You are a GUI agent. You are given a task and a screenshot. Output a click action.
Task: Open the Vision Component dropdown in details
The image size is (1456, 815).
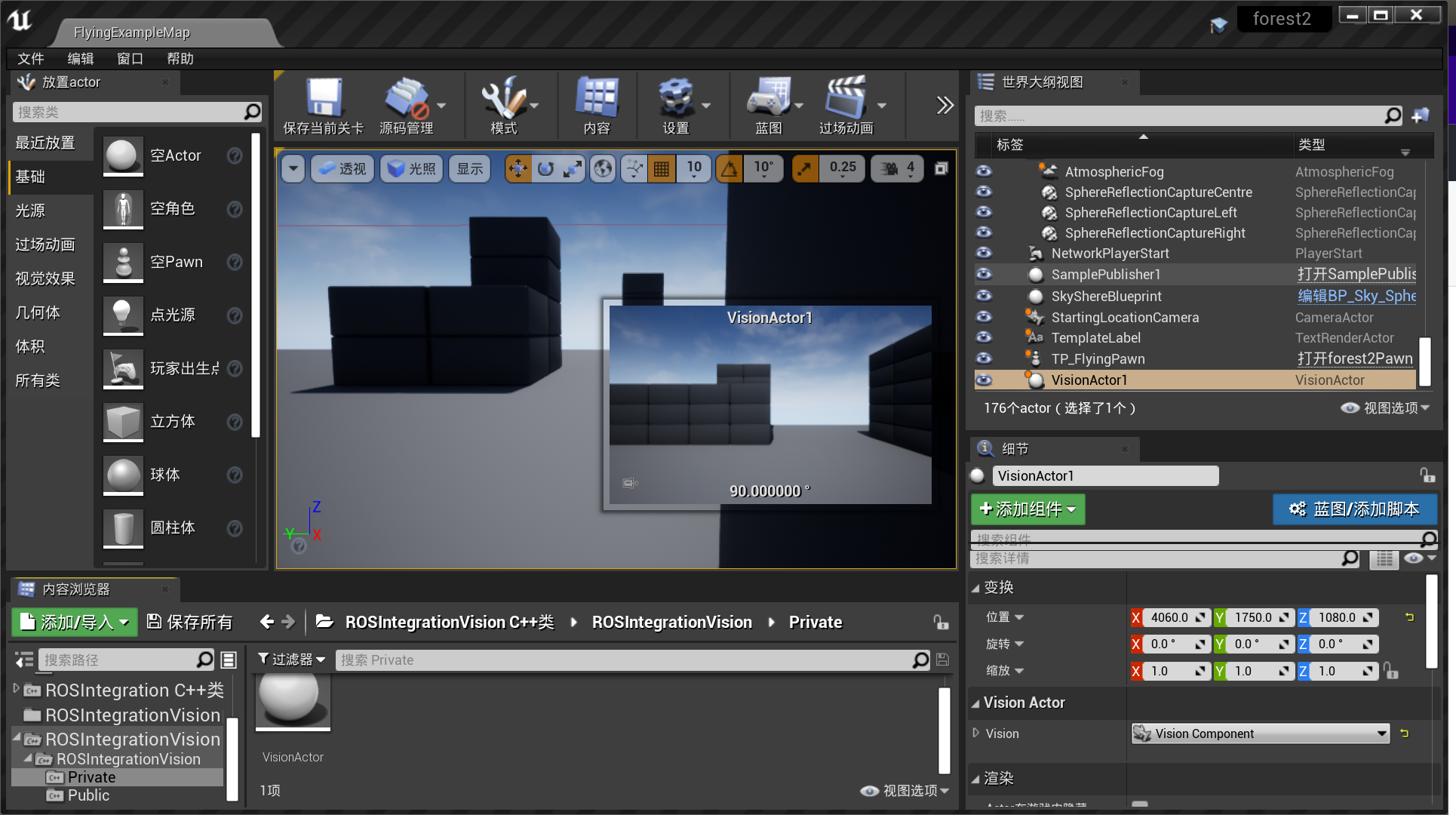coord(1258,733)
